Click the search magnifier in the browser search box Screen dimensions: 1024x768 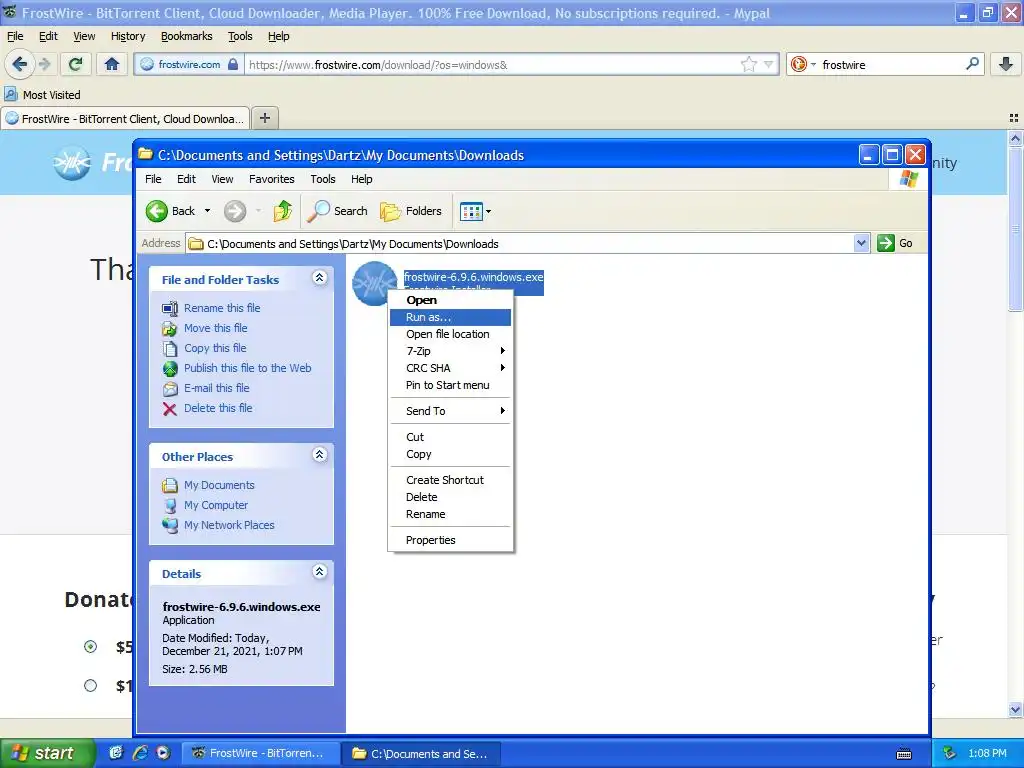click(x=972, y=64)
